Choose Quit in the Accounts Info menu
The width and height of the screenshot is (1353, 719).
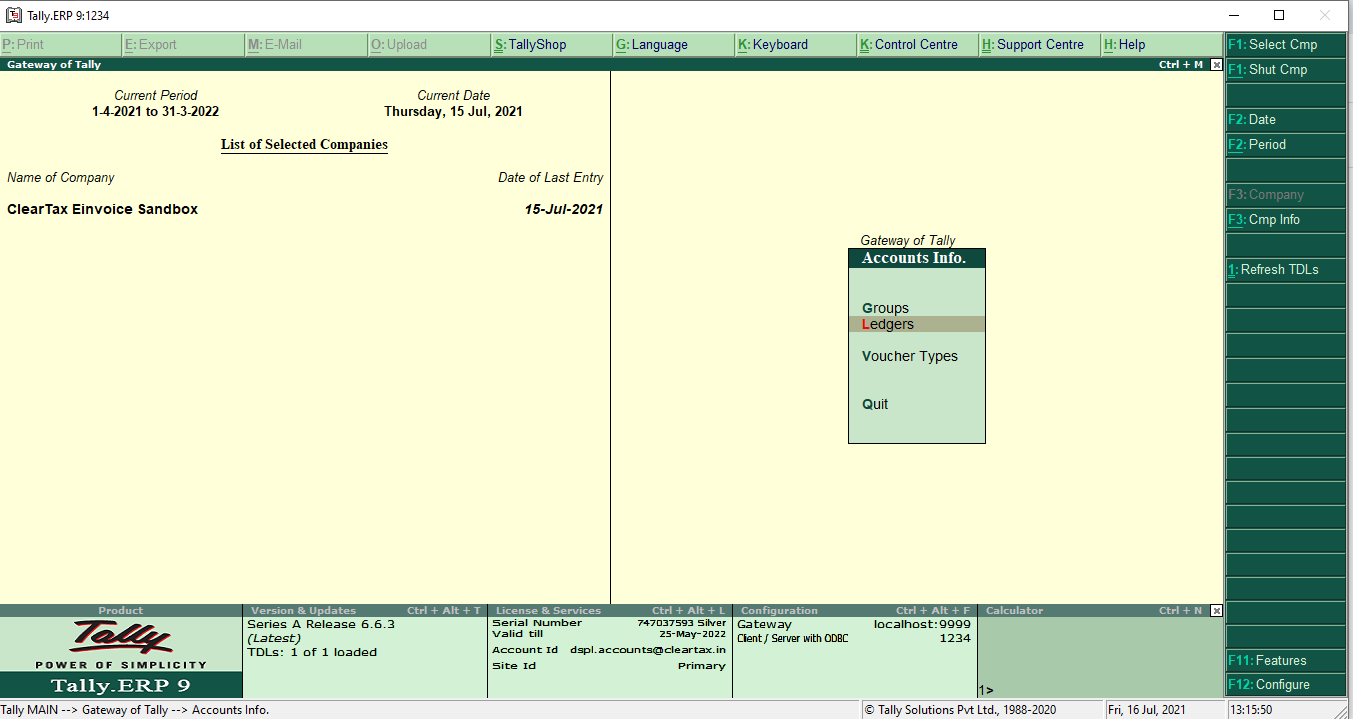pos(874,403)
